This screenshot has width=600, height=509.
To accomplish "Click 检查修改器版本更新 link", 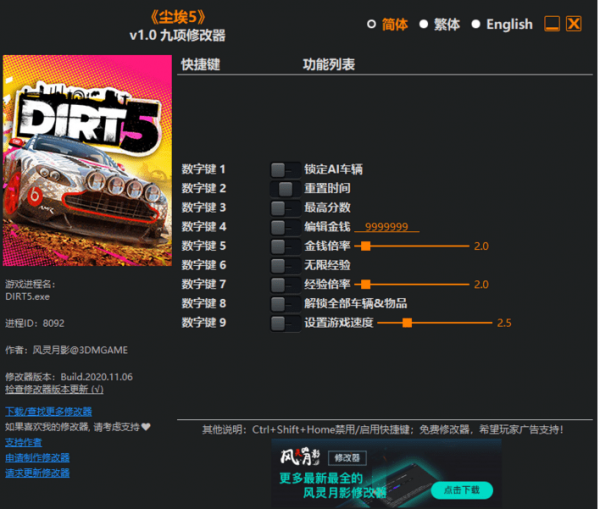I will pos(54,389).
